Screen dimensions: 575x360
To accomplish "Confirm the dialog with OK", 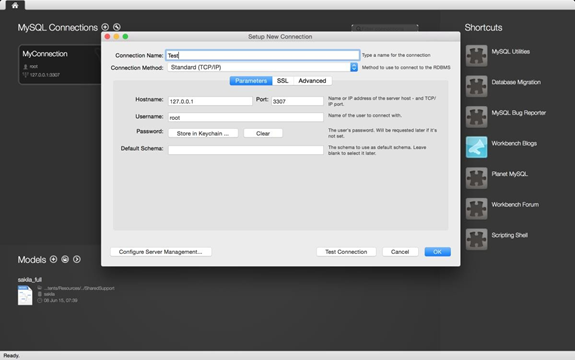I will tap(437, 252).
